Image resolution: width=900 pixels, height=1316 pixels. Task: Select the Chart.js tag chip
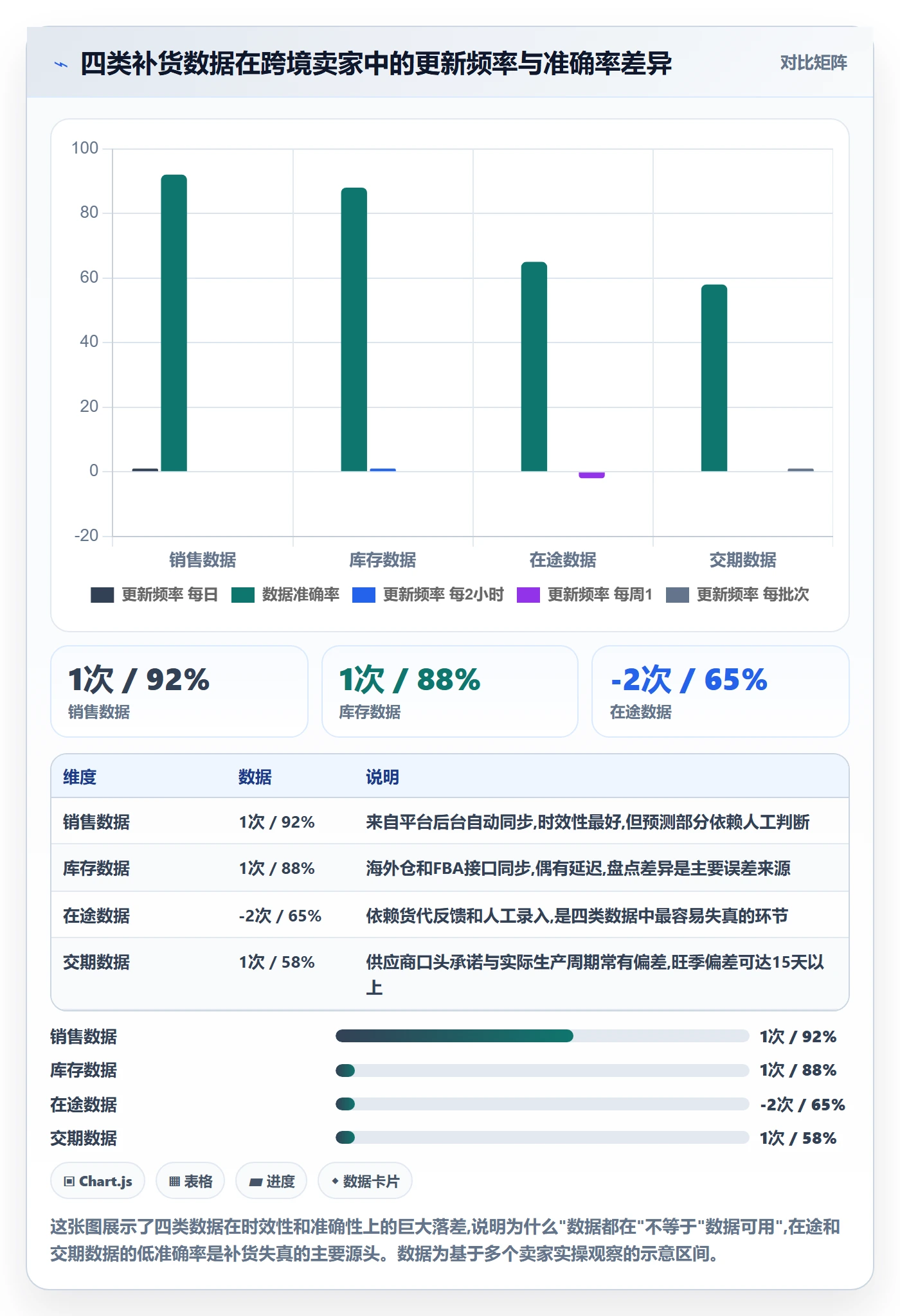point(98,1181)
